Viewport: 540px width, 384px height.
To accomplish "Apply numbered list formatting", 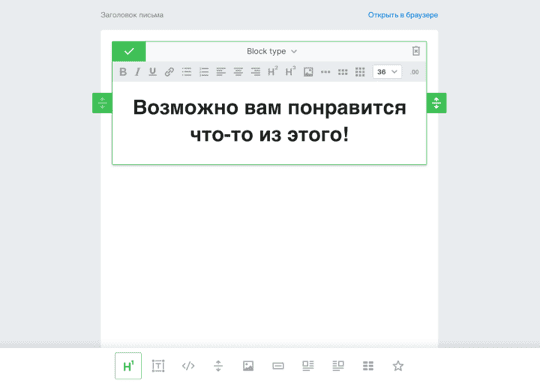I will tap(204, 72).
